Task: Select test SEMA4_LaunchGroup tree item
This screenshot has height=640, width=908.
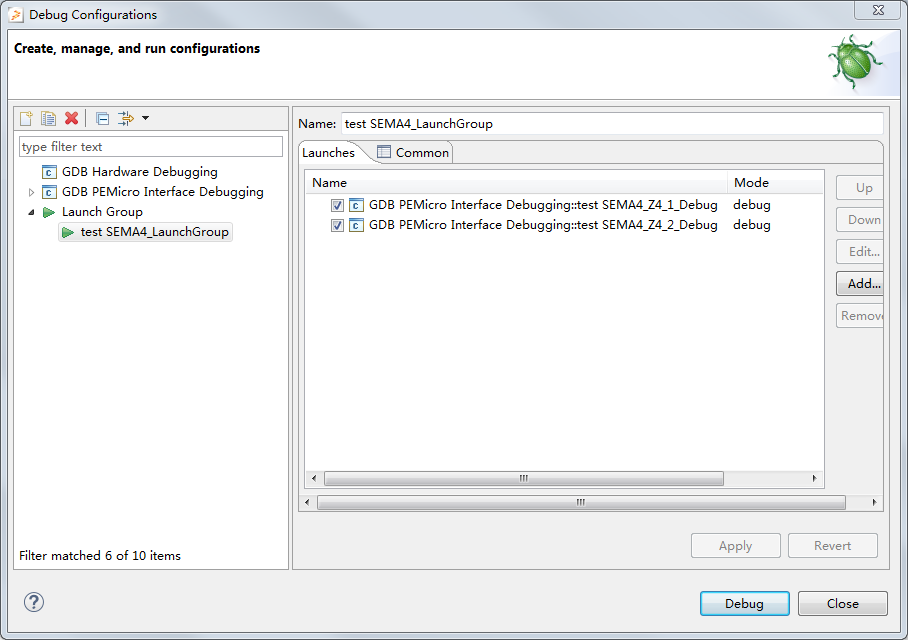Action: point(154,232)
